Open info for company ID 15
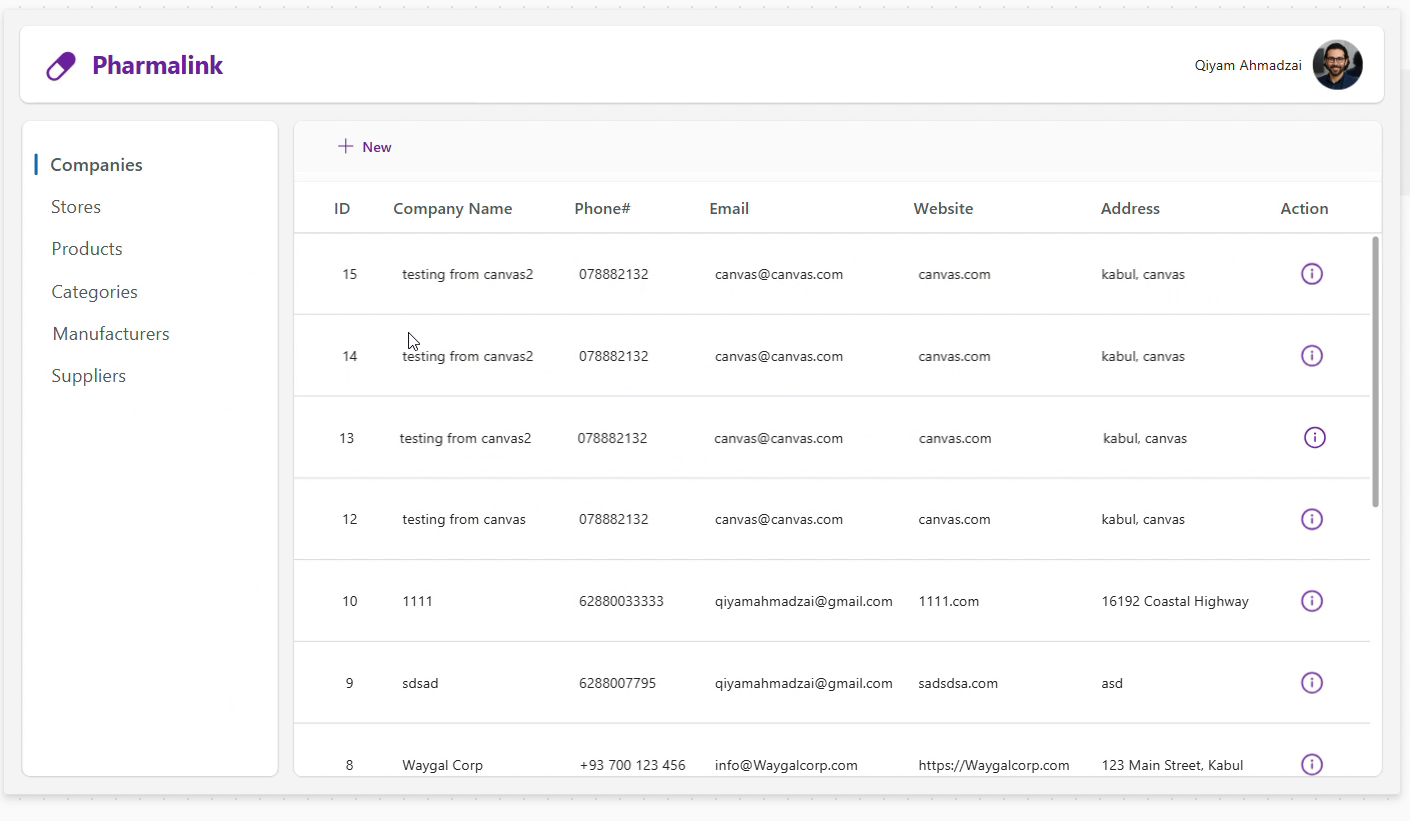Viewport: 1410px width, 821px height. (x=1311, y=274)
